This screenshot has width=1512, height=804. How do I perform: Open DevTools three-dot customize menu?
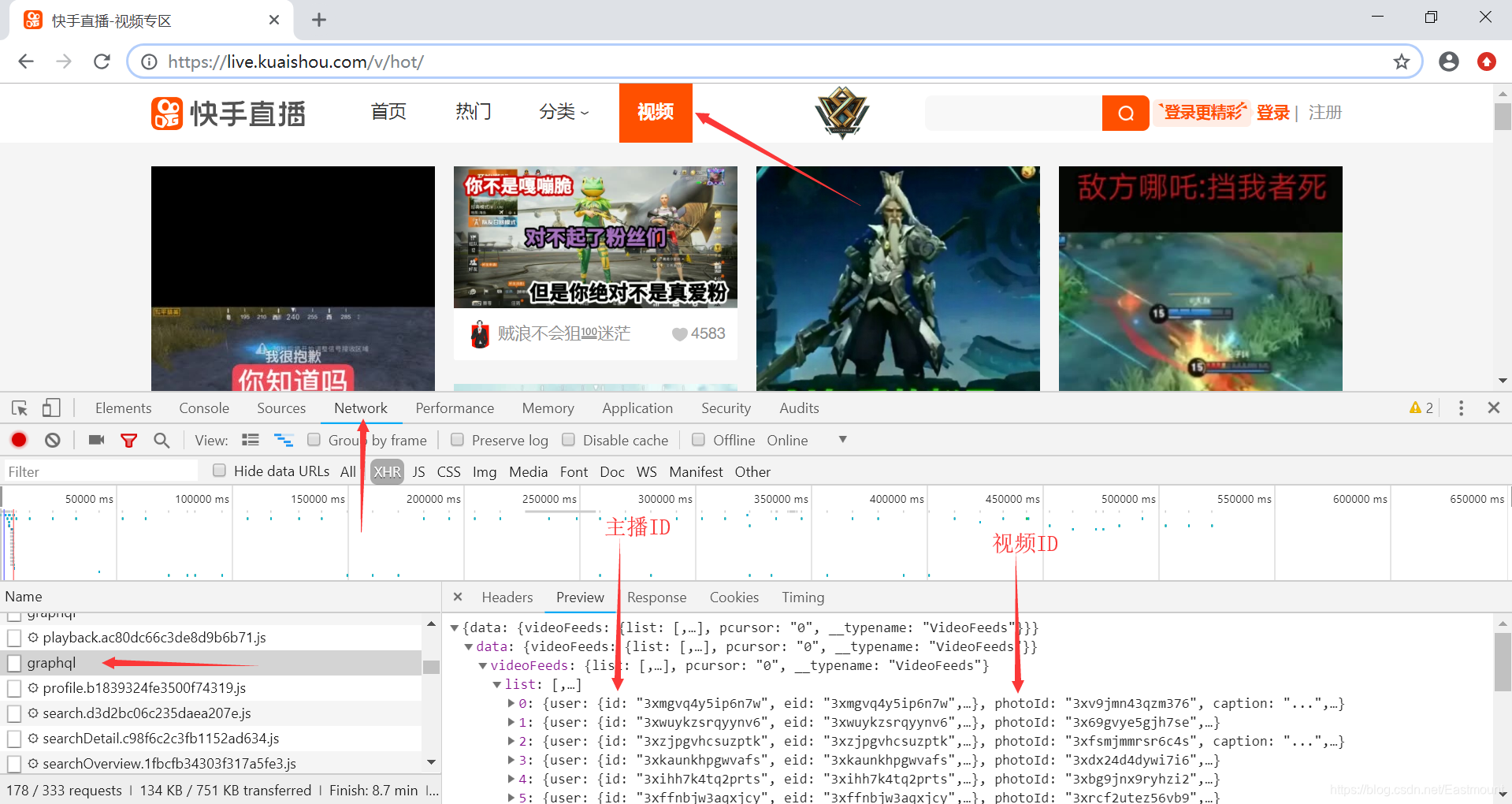click(1461, 408)
